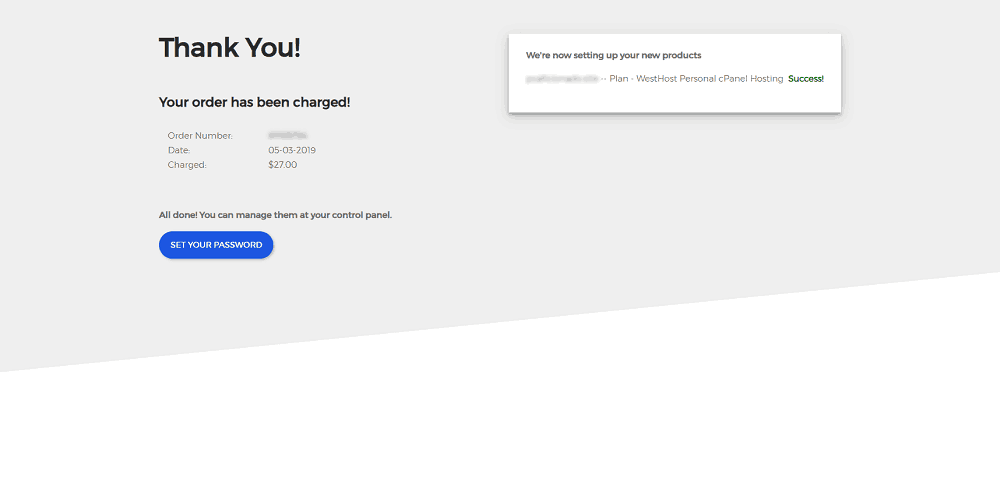
Task: Click 'We're now setting up your new products' title
Action: pyautogui.click(x=614, y=55)
